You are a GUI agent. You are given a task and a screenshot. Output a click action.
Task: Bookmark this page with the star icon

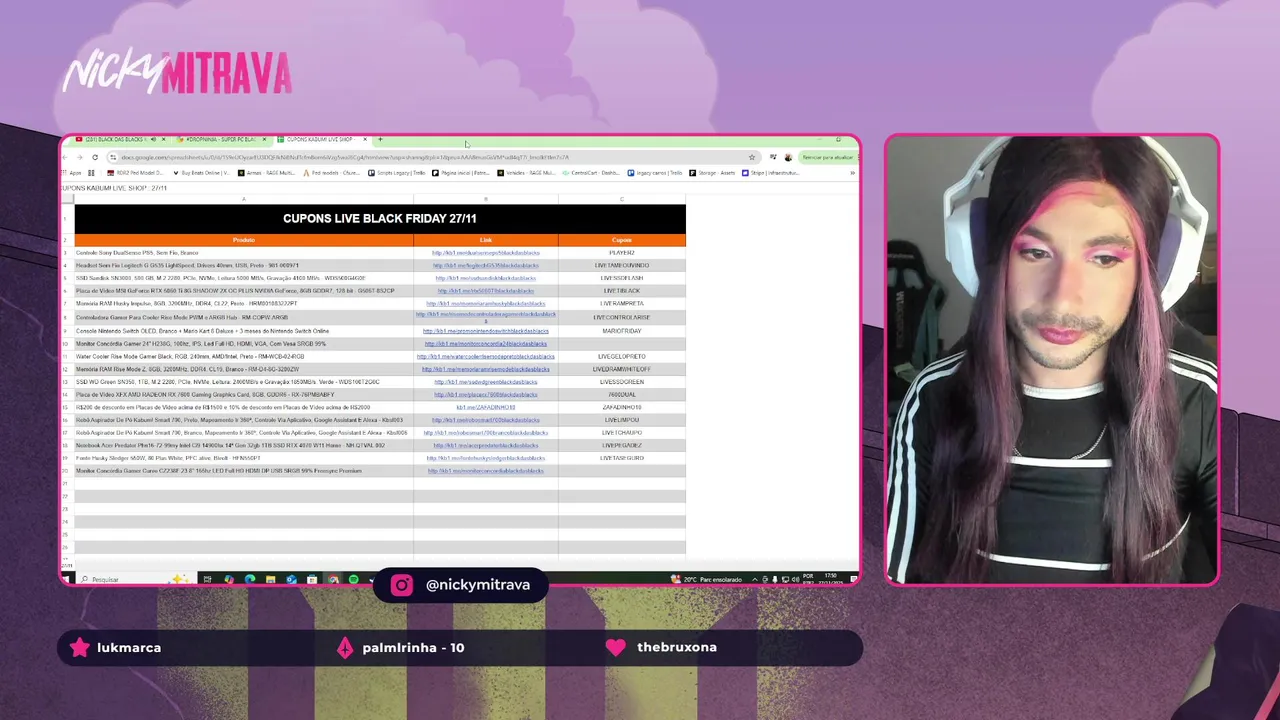752,157
